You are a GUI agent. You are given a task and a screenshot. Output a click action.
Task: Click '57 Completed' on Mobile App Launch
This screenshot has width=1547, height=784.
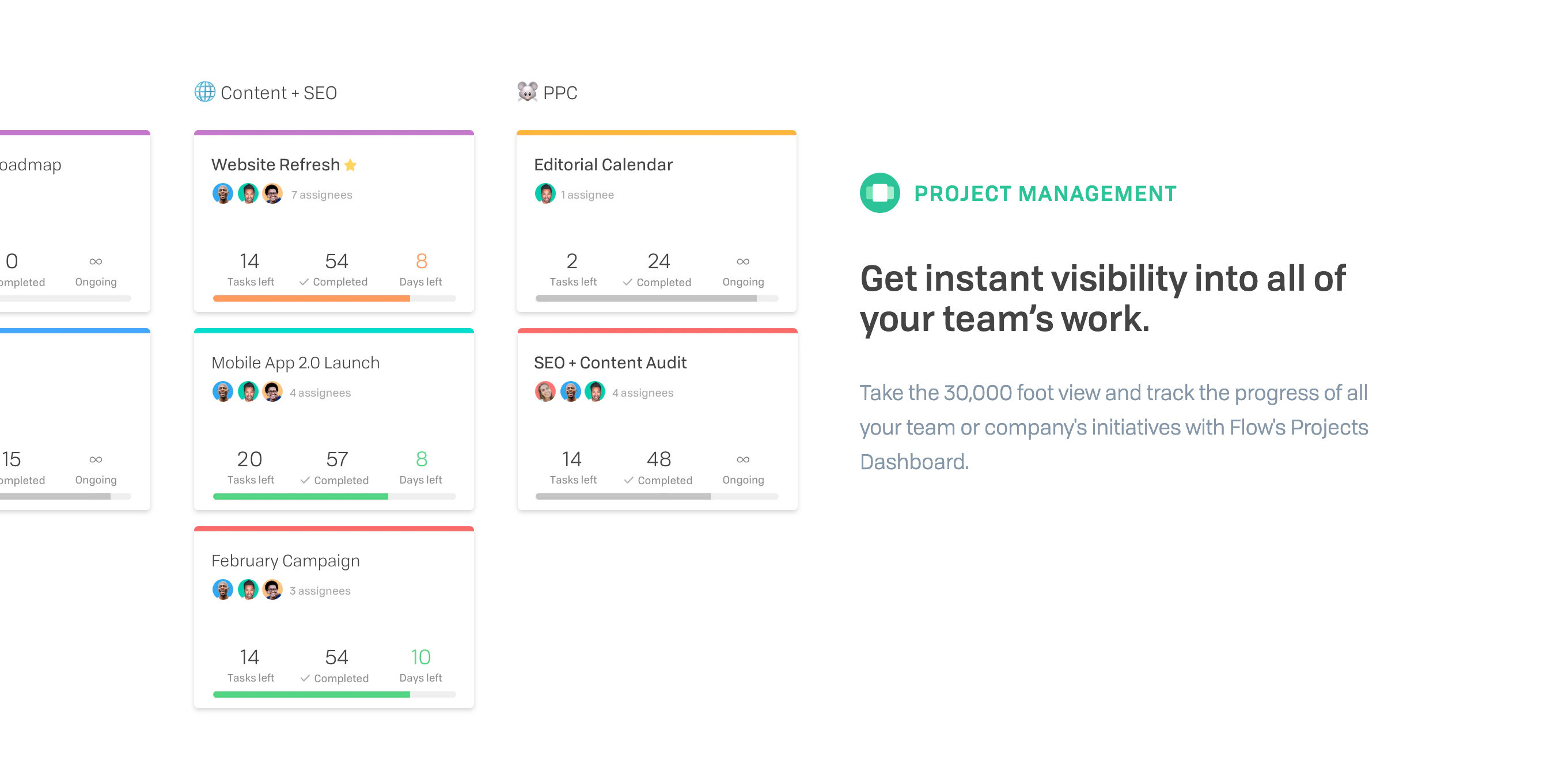[x=336, y=467]
